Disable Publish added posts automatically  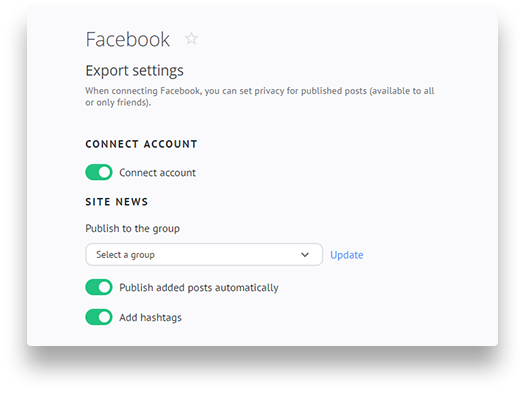pos(99,287)
